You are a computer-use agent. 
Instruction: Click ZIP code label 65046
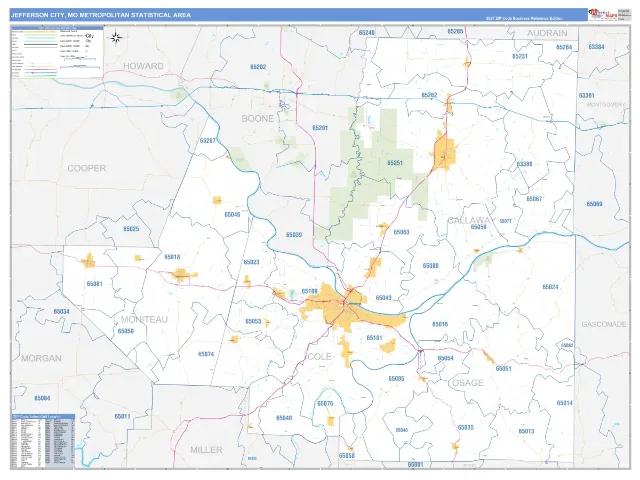click(x=232, y=214)
